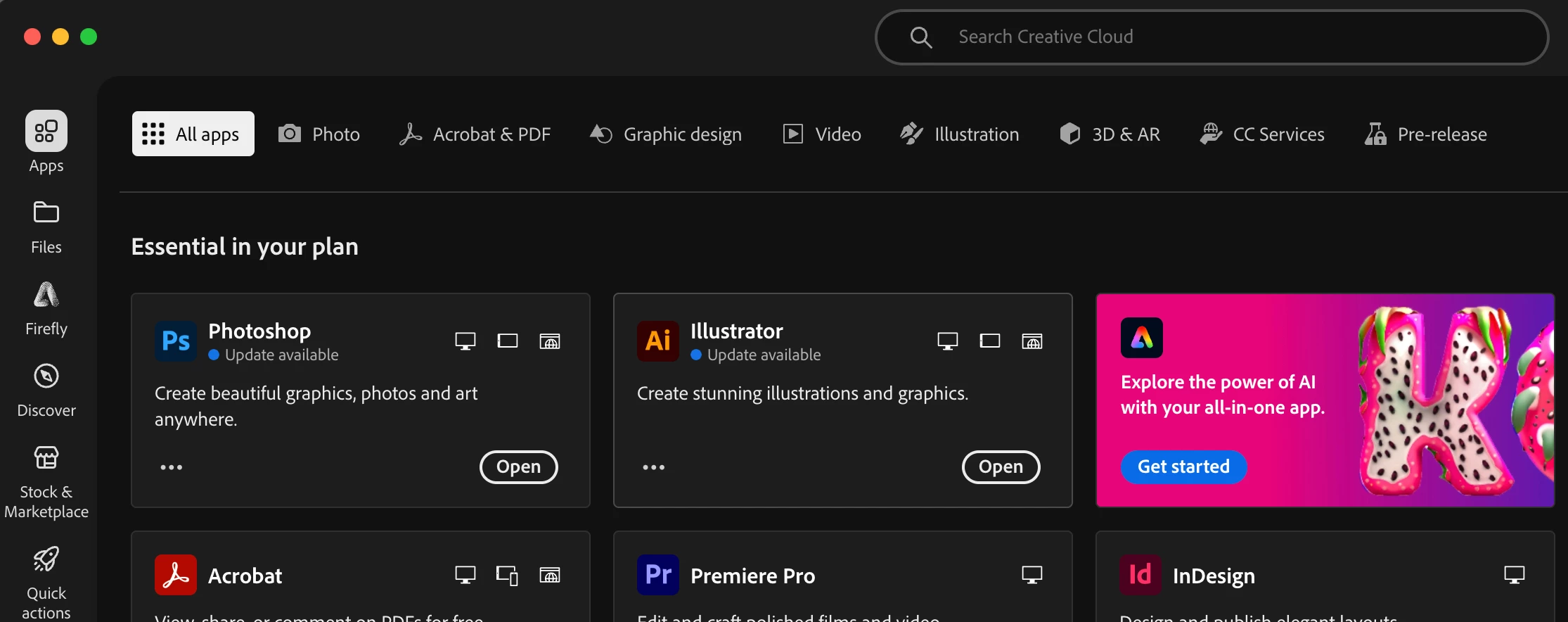Open Firefly from the sidebar
1568x622 pixels.
46,309
